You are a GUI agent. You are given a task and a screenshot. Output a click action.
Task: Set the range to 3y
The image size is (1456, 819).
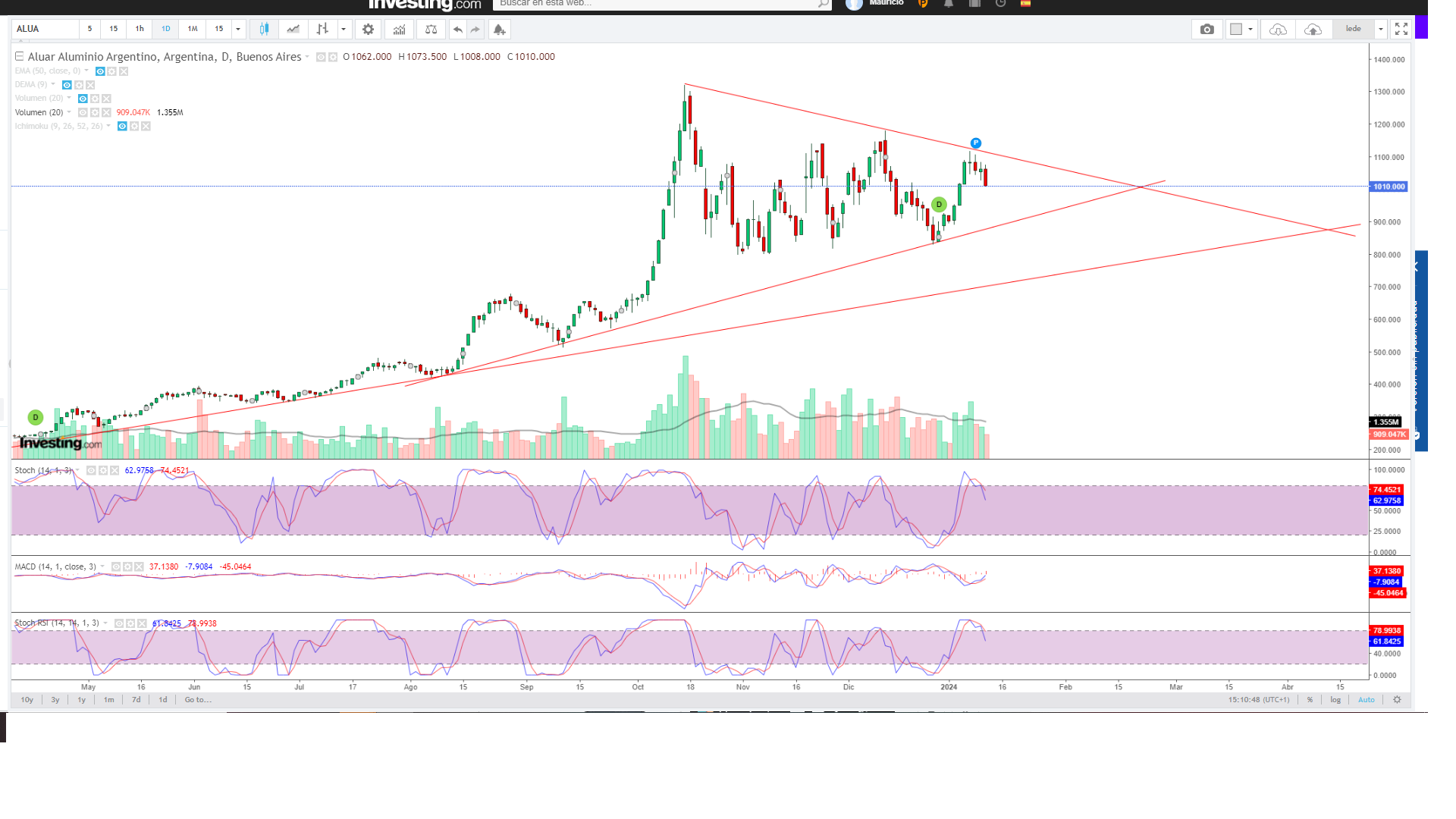click(55, 700)
